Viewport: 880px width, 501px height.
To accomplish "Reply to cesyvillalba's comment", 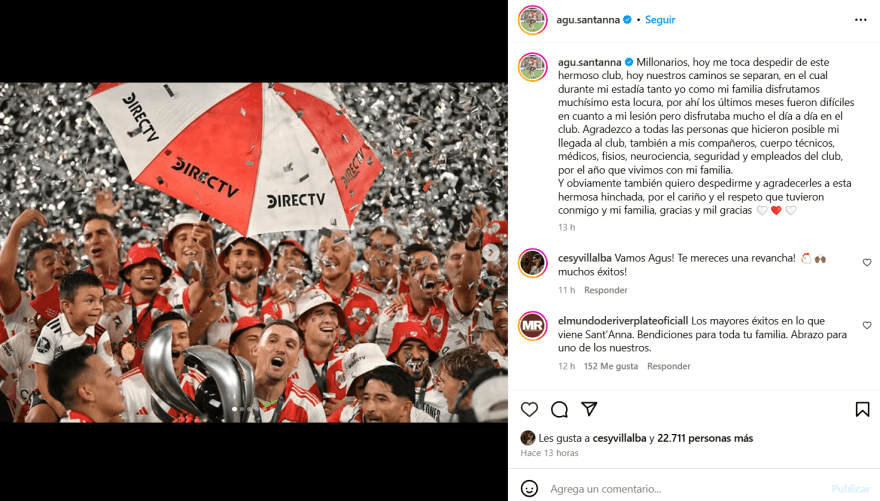I will click(606, 290).
